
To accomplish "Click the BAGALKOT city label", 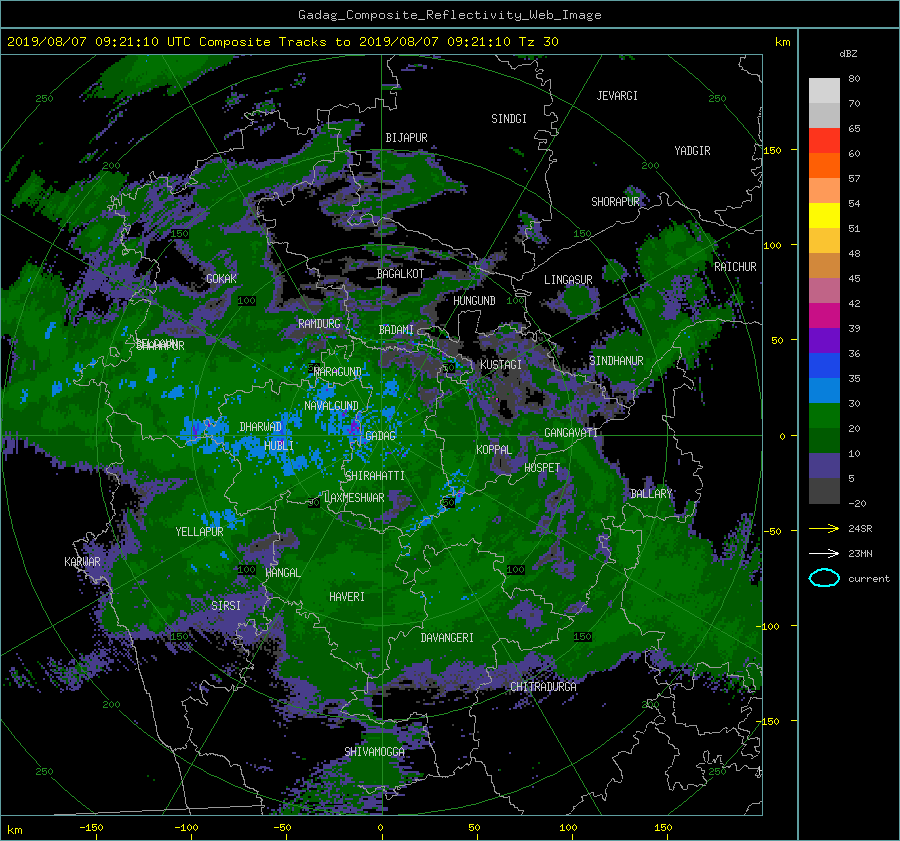I will (x=400, y=274).
